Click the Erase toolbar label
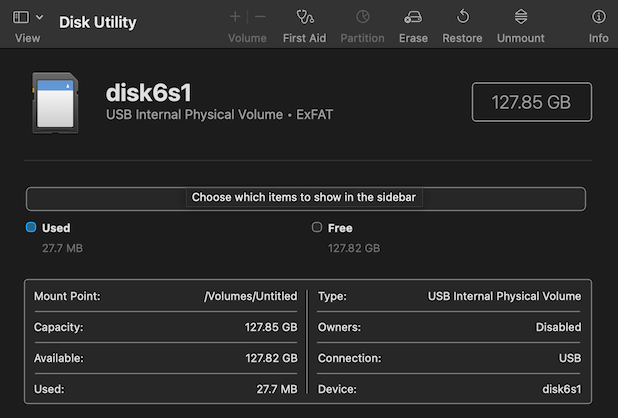 (413, 38)
